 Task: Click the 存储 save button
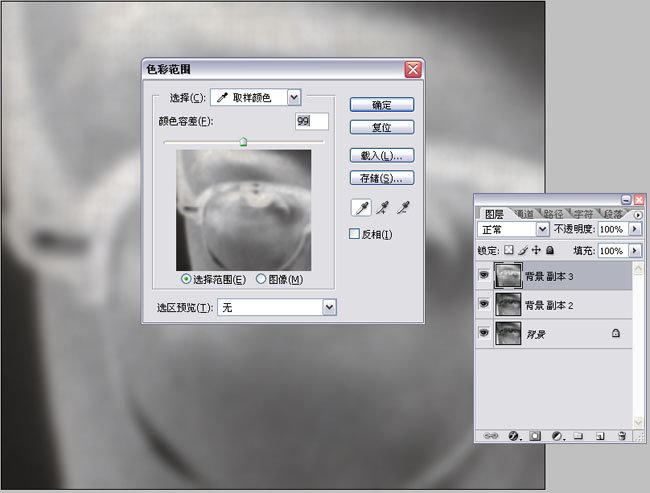(x=382, y=178)
